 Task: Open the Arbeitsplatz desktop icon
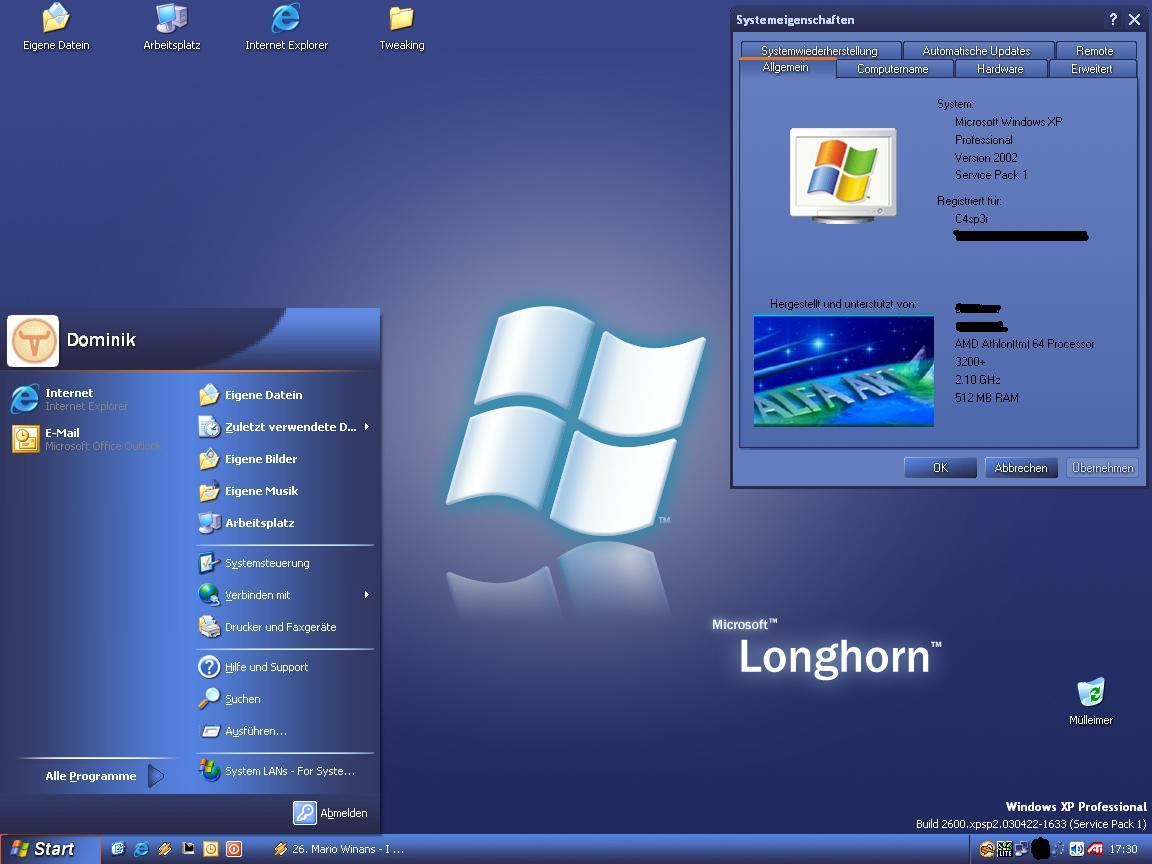pyautogui.click(x=172, y=27)
